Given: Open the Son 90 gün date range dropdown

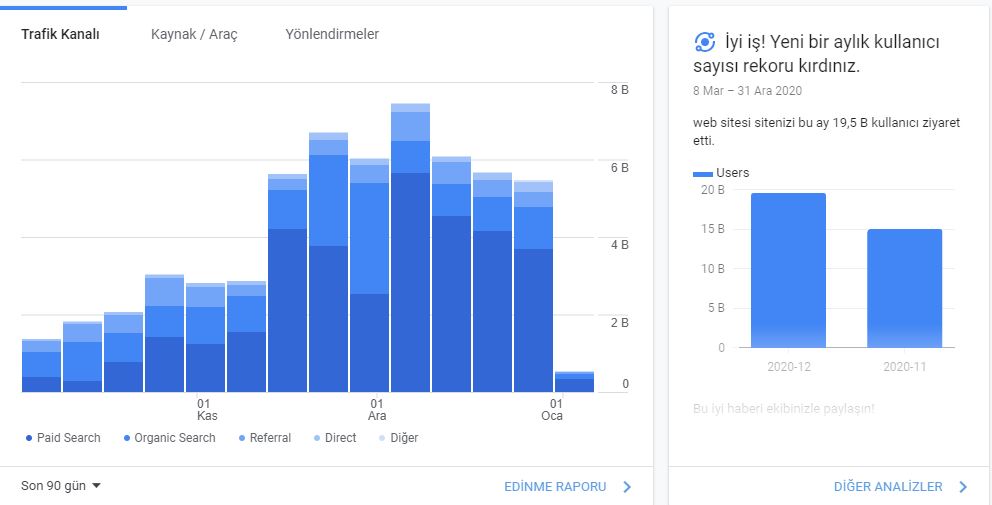Looking at the screenshot, I should click(61, 486).
